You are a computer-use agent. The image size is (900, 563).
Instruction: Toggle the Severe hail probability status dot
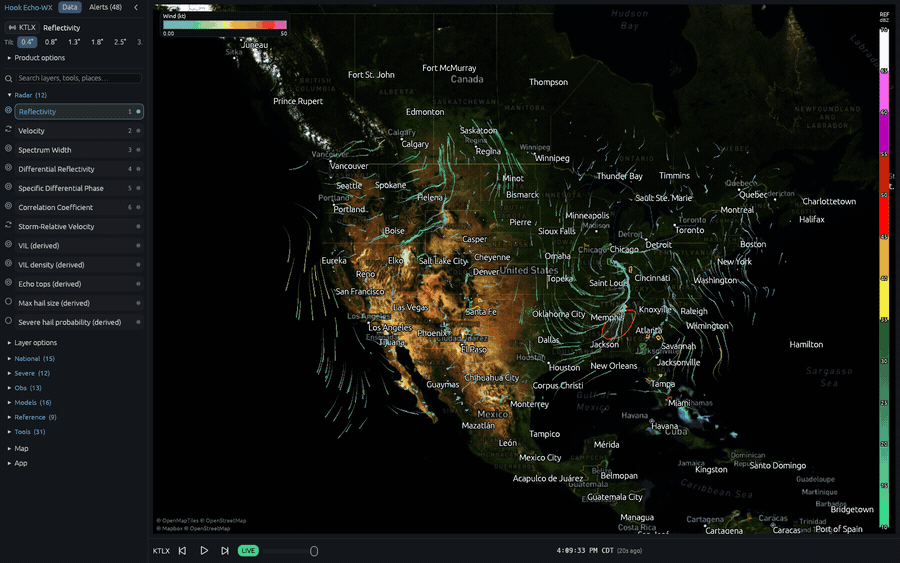coord(138,322)
